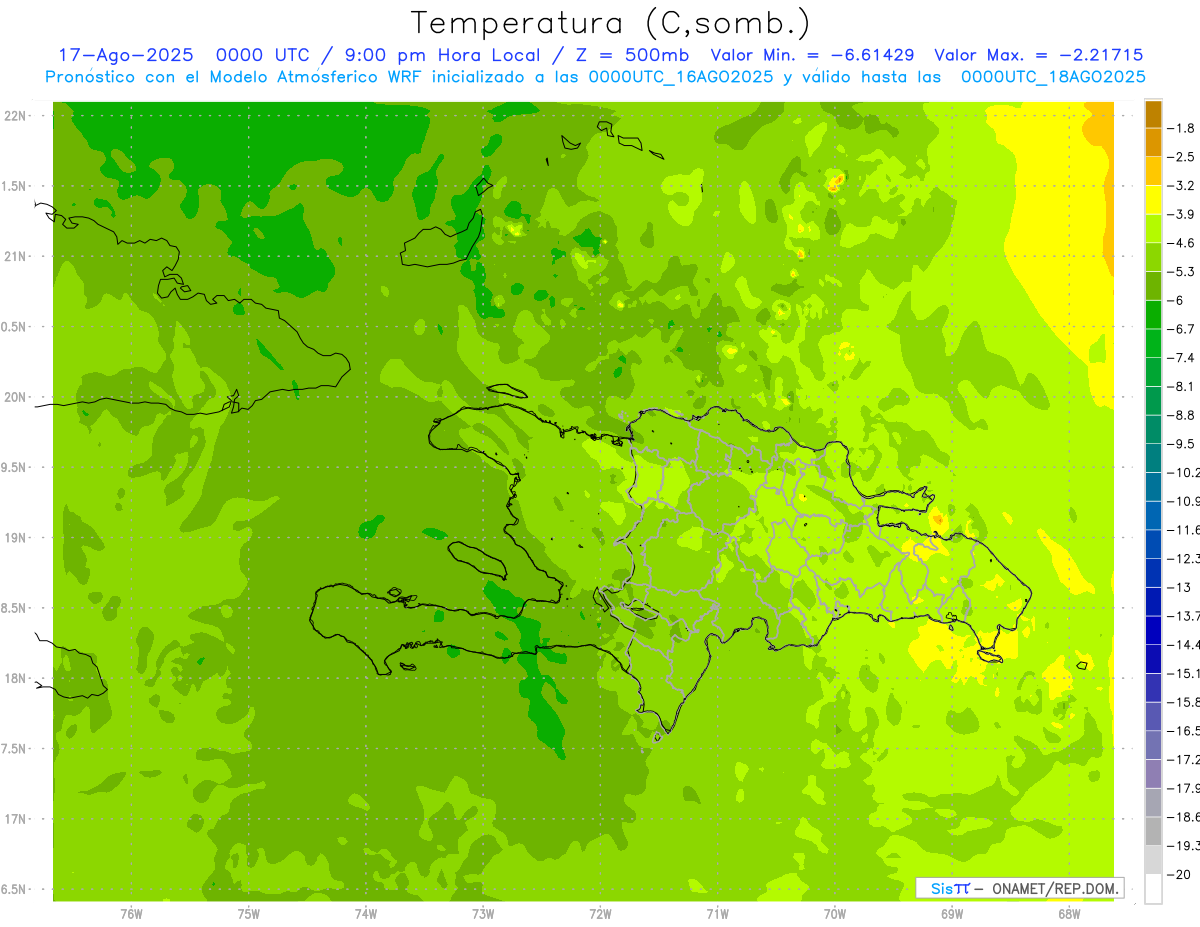Click the "-3.2" colorbar value
This screenshot has height=927, width=1200.
coord(1182,185)
